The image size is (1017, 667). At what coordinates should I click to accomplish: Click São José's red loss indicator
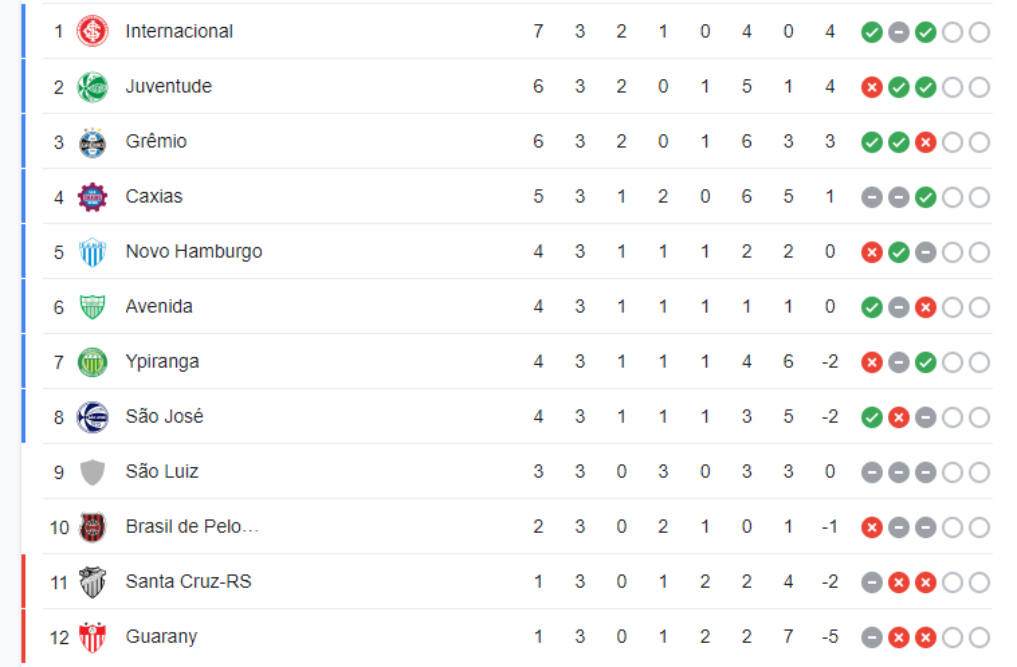tap(899, 417)
